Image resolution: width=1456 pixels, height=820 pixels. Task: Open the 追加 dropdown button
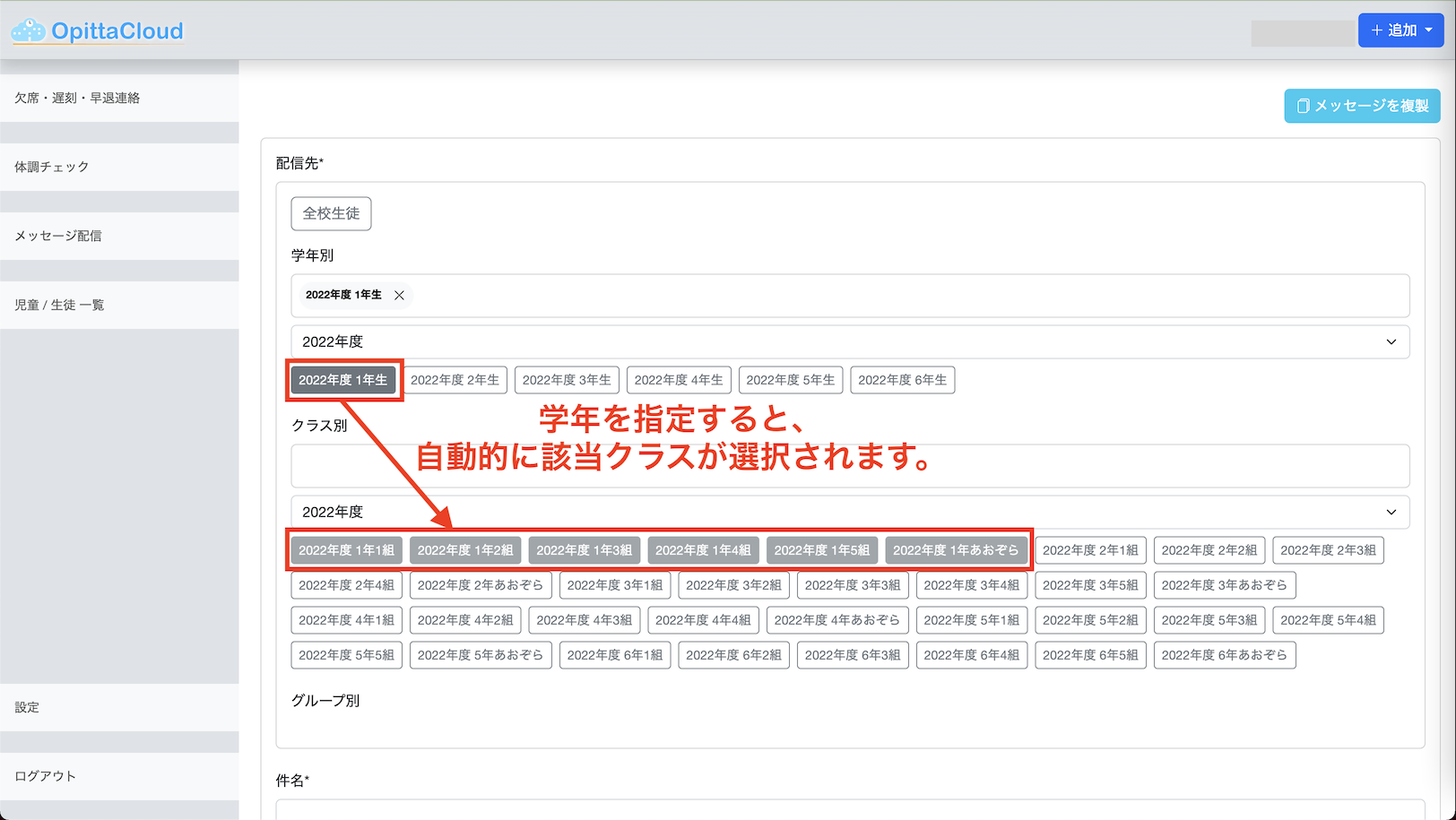click(1400, 30)
